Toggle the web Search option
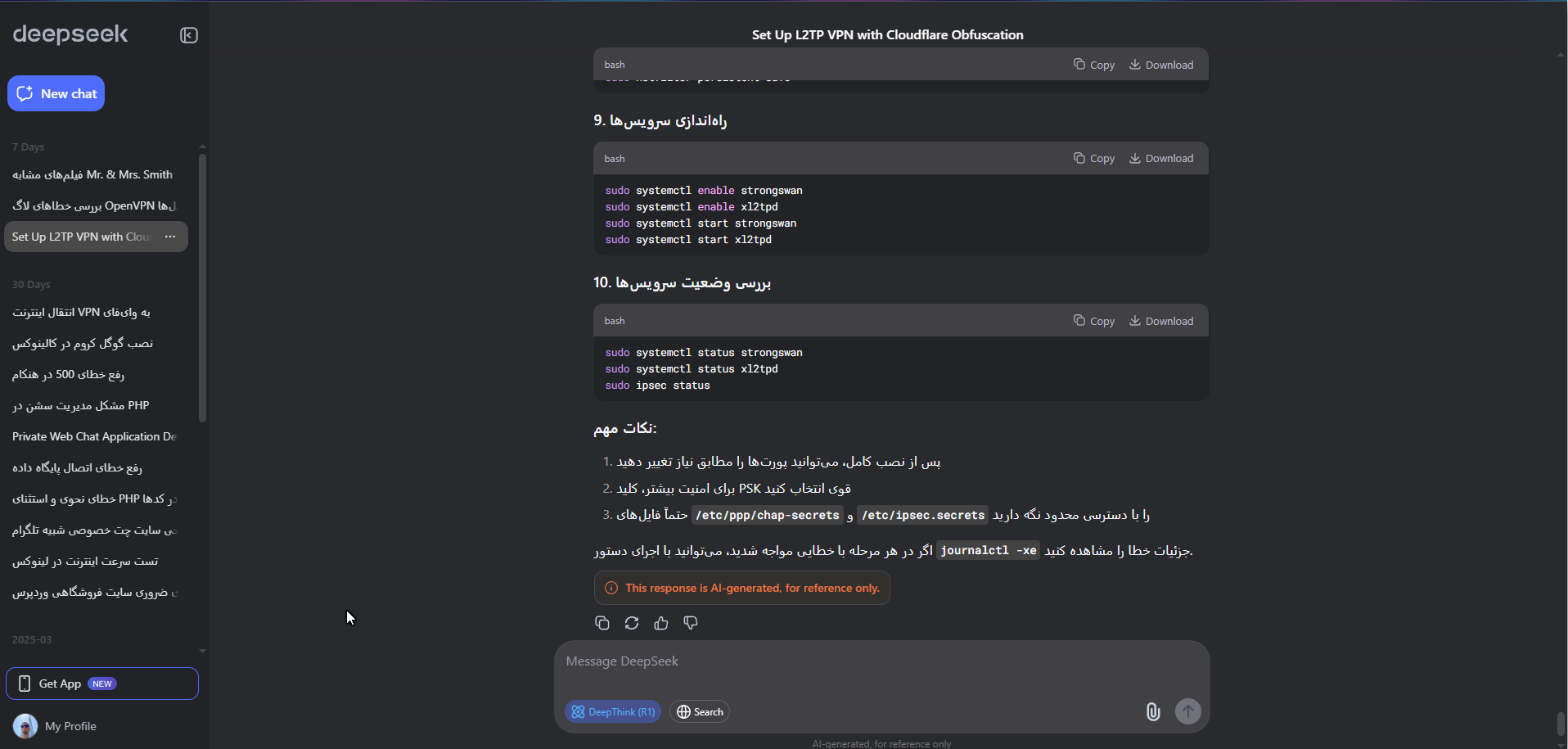Screen dimensions: 1568x749 point(700,711)
